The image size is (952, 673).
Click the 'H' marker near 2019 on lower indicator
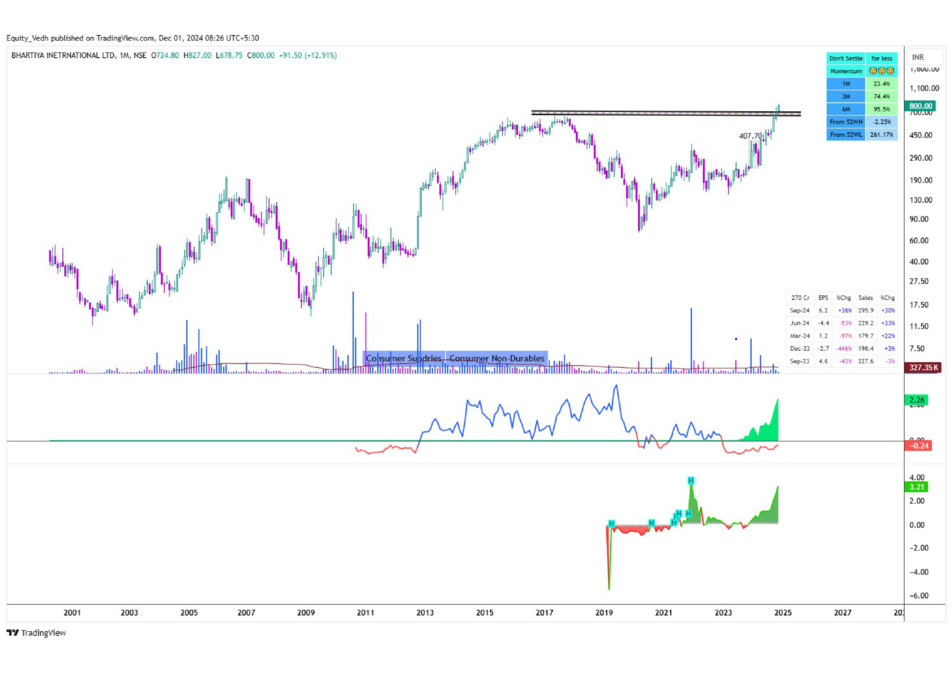(611, 524)
